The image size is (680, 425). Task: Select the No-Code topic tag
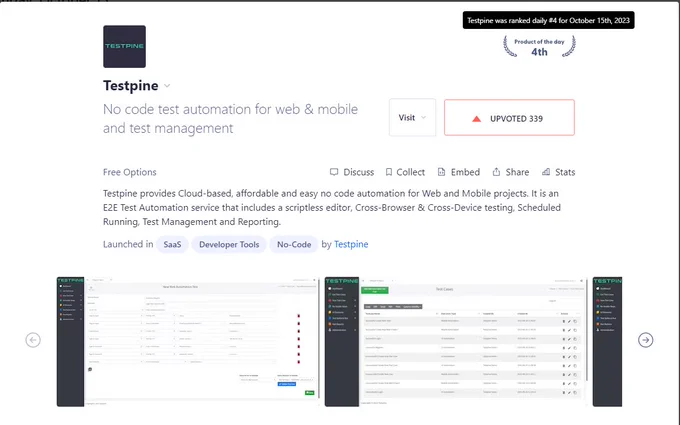pos(294,245)
